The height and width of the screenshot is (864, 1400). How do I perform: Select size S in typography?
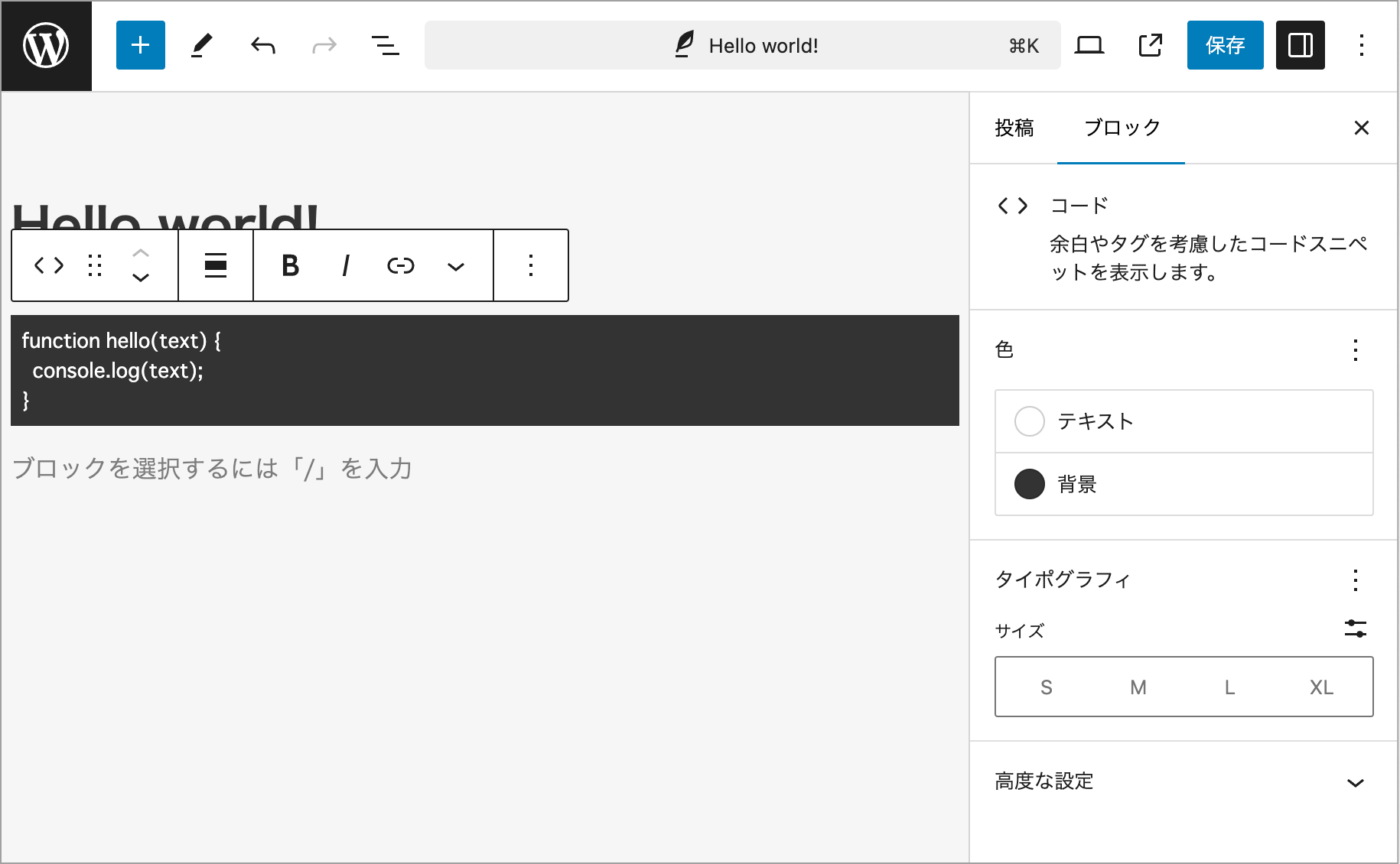[x=1046, y=687]
